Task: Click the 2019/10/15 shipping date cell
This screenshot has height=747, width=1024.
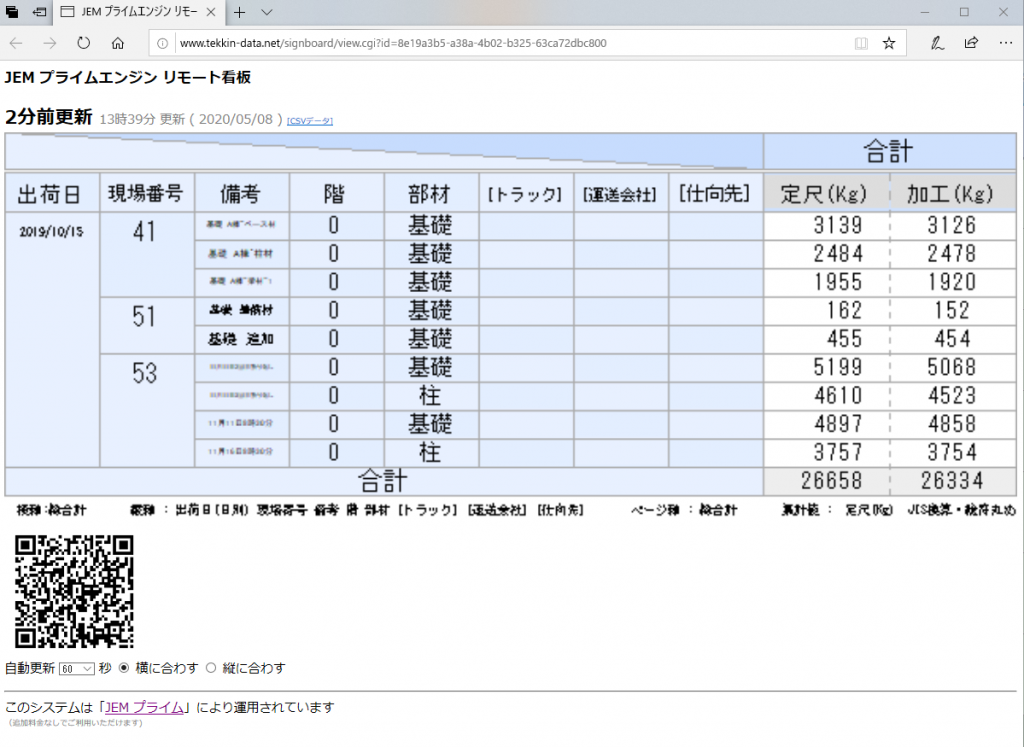Action: pyautogui.click(x=52, y=340)
